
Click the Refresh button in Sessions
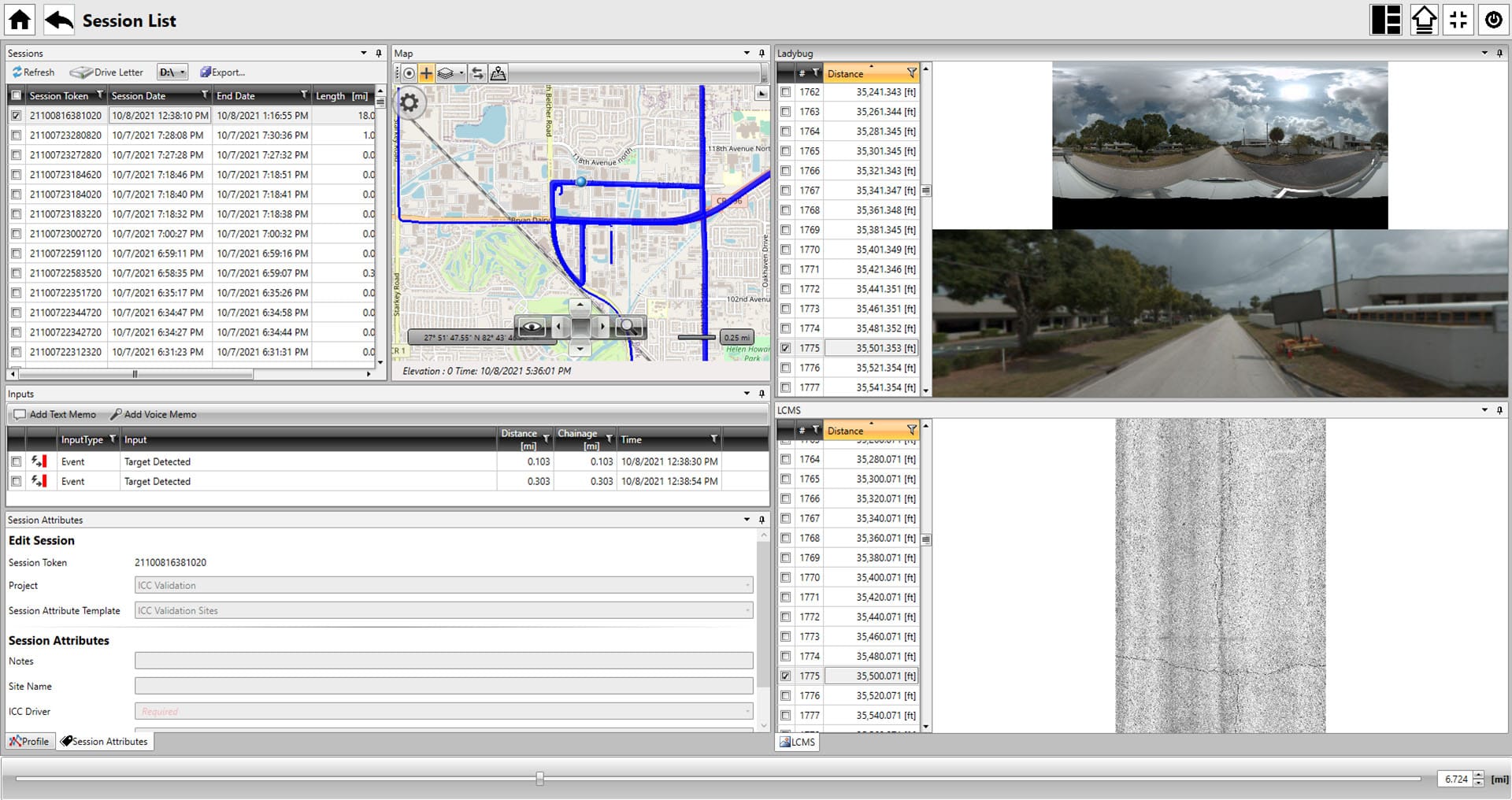click(x=33, y=72)
